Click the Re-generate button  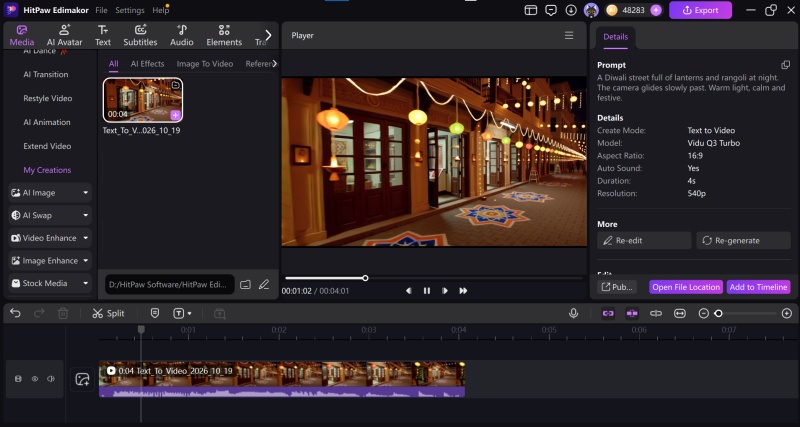743,240
